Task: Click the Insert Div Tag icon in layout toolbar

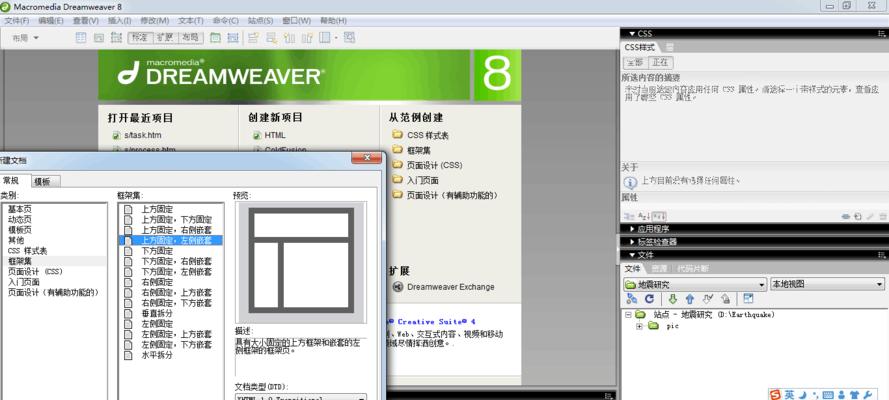Action: (99, 38)
